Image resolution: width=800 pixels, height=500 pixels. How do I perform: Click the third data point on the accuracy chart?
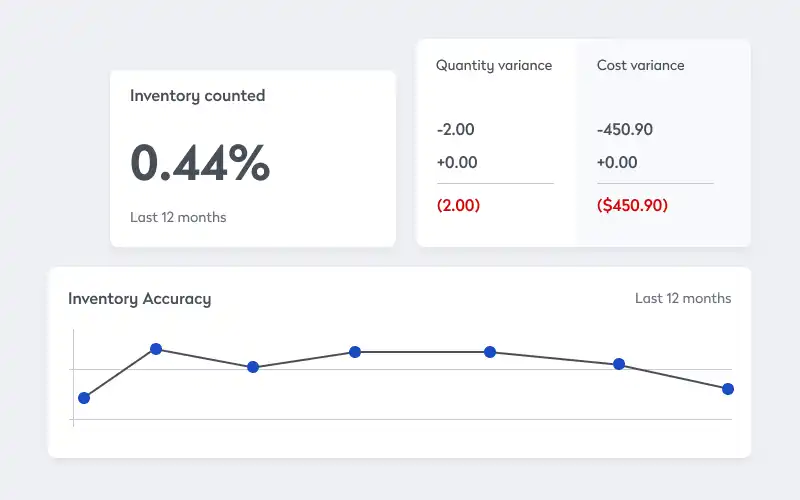(253, 367)
